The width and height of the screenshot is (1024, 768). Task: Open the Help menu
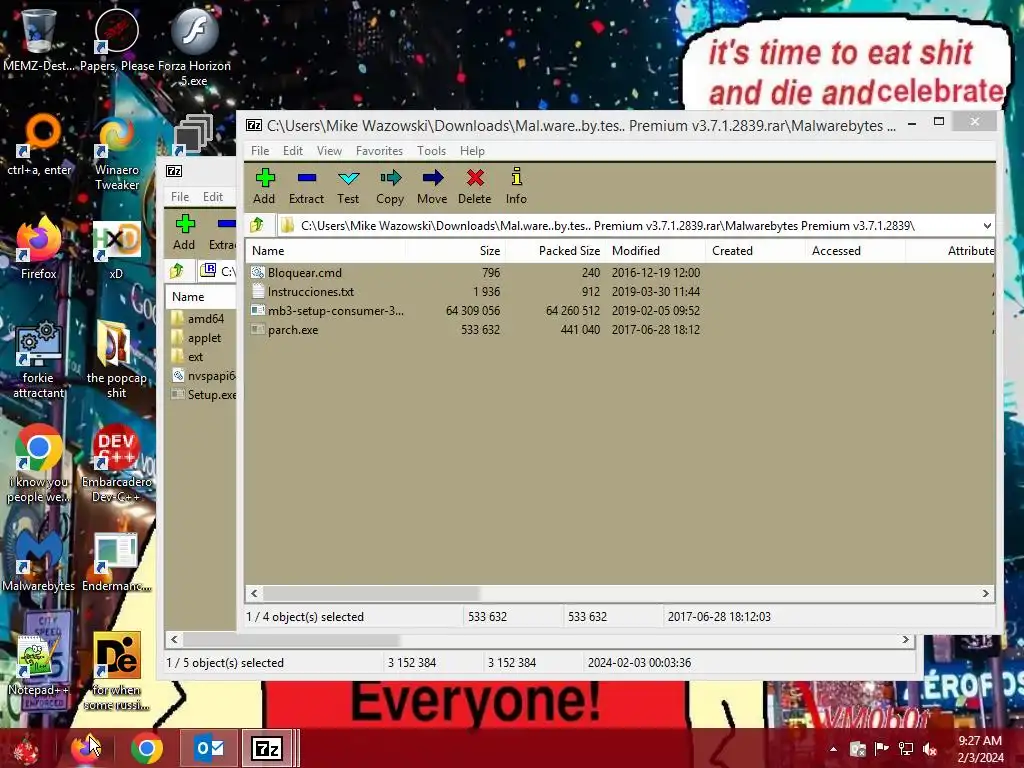coord(472,151)
